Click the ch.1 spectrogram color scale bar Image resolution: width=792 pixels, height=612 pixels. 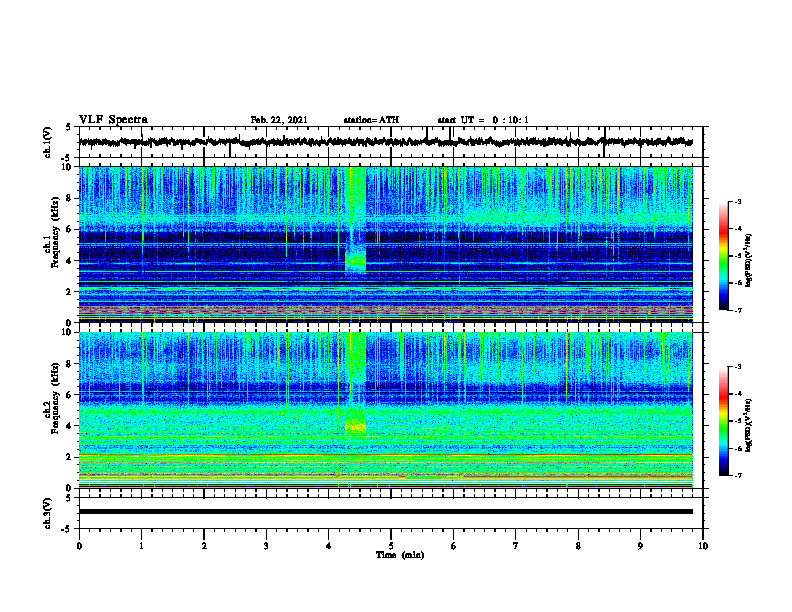click(x=724, y=256)
